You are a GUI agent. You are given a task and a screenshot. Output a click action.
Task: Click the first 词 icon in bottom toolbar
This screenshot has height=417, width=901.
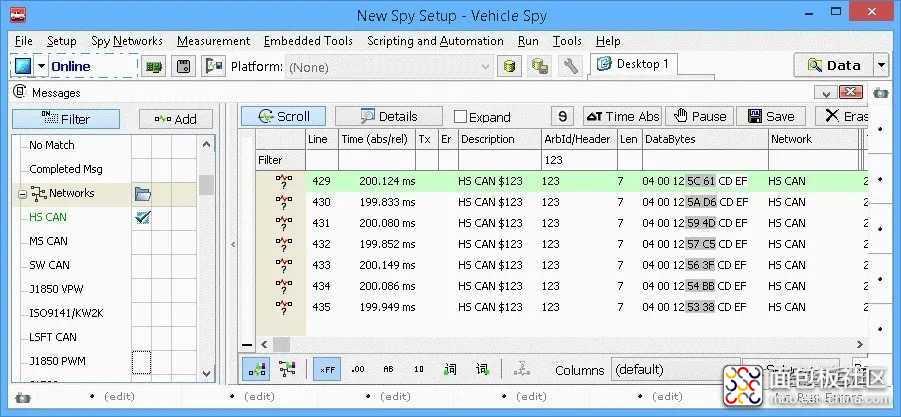450,369
